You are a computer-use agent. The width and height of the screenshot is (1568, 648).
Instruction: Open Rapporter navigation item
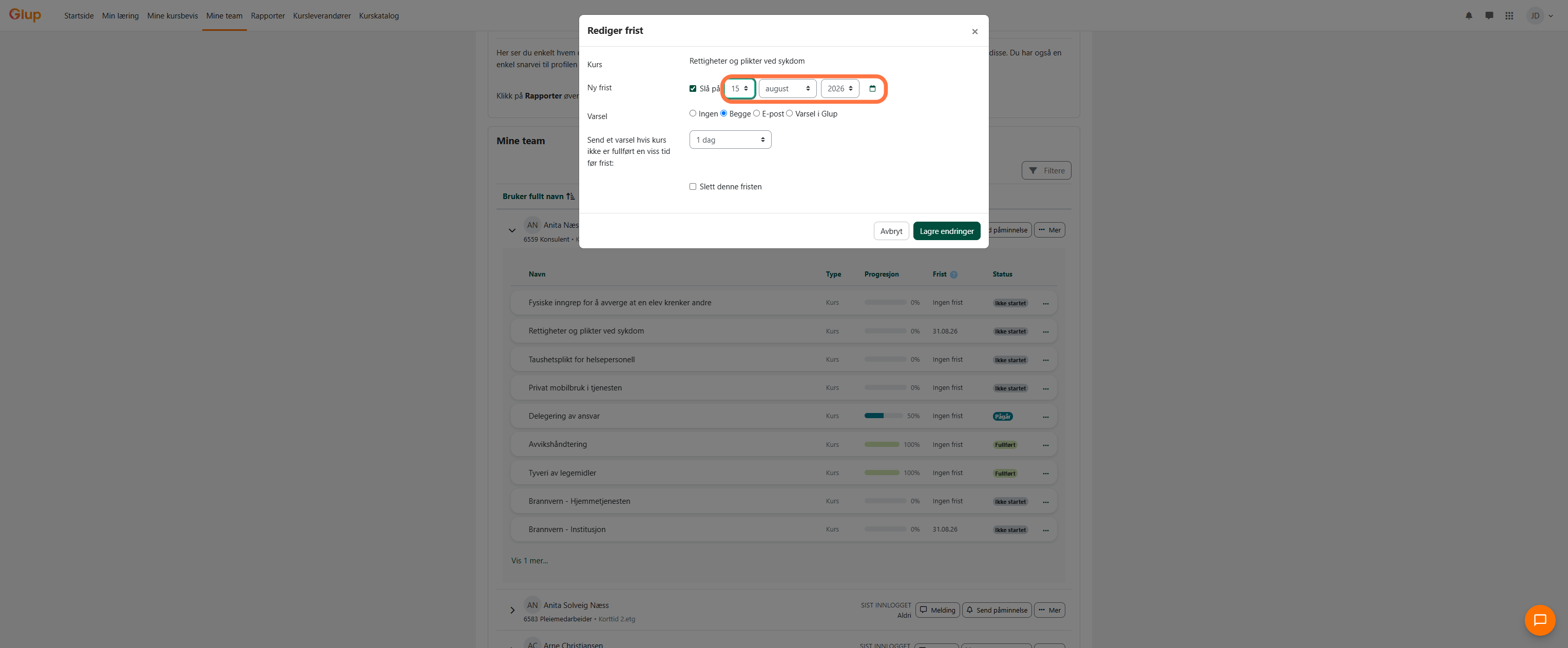(x=268, y=16)
